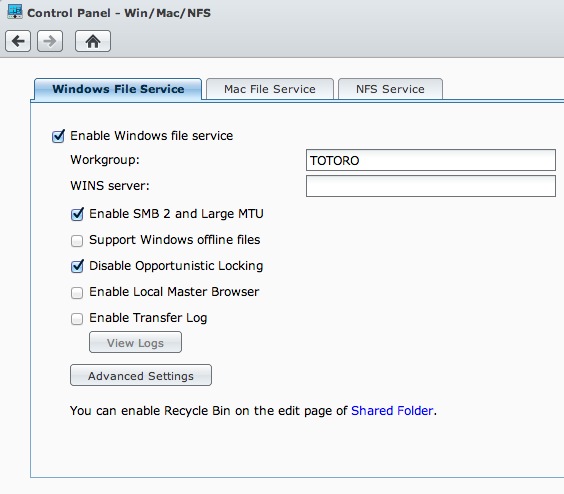Click the Control Panel window title icon
The width and height of the screenshot is (564, 494).
click(15, 12)
